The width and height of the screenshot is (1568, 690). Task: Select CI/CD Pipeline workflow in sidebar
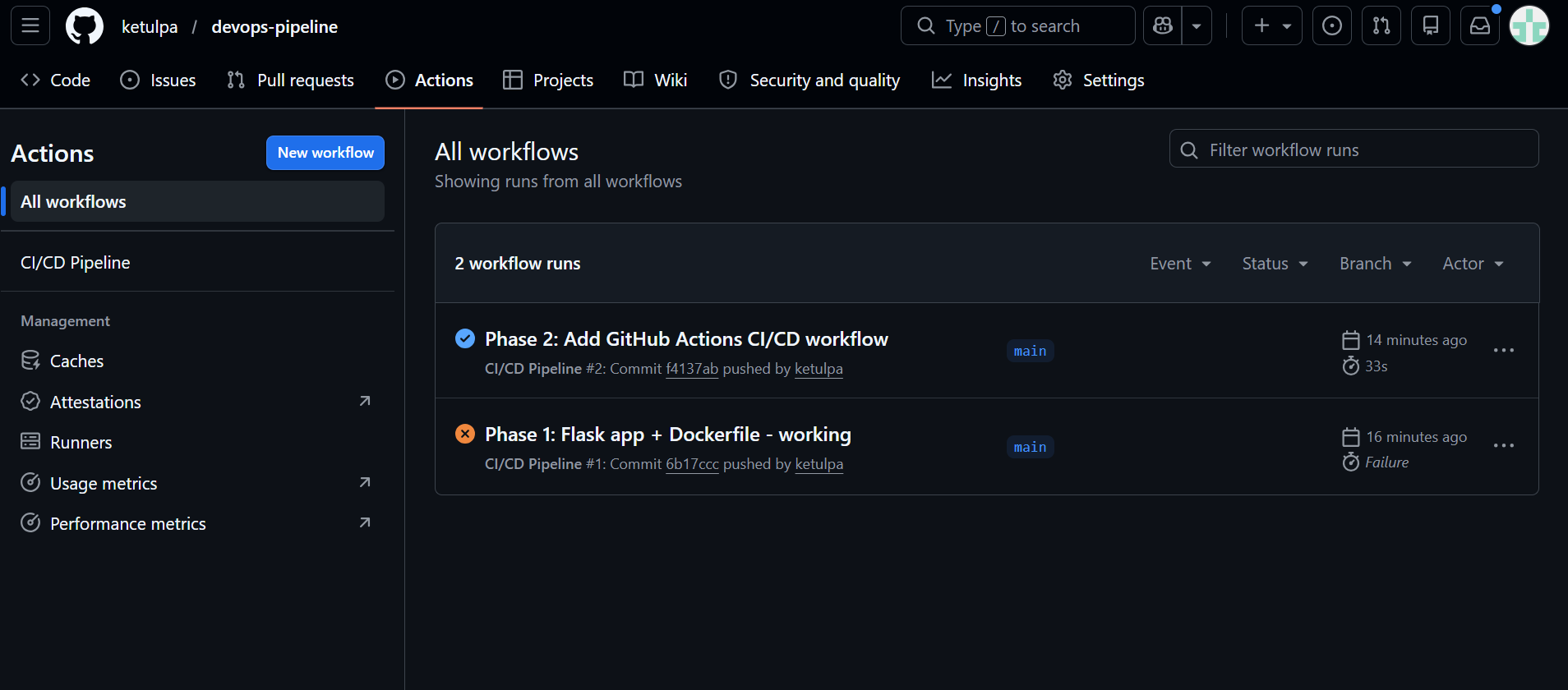pyautogui.click(x=197, y=263)
